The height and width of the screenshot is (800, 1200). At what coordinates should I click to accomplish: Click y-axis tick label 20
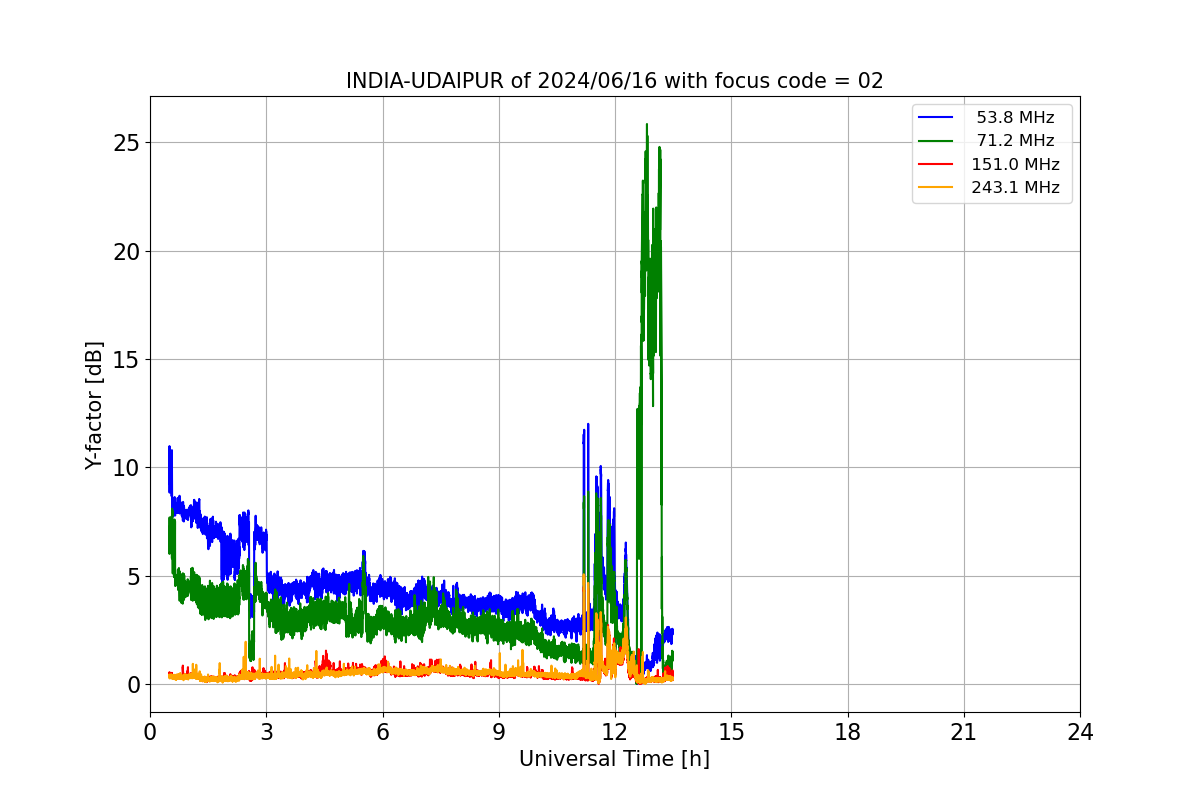click(x=126, y=251)
